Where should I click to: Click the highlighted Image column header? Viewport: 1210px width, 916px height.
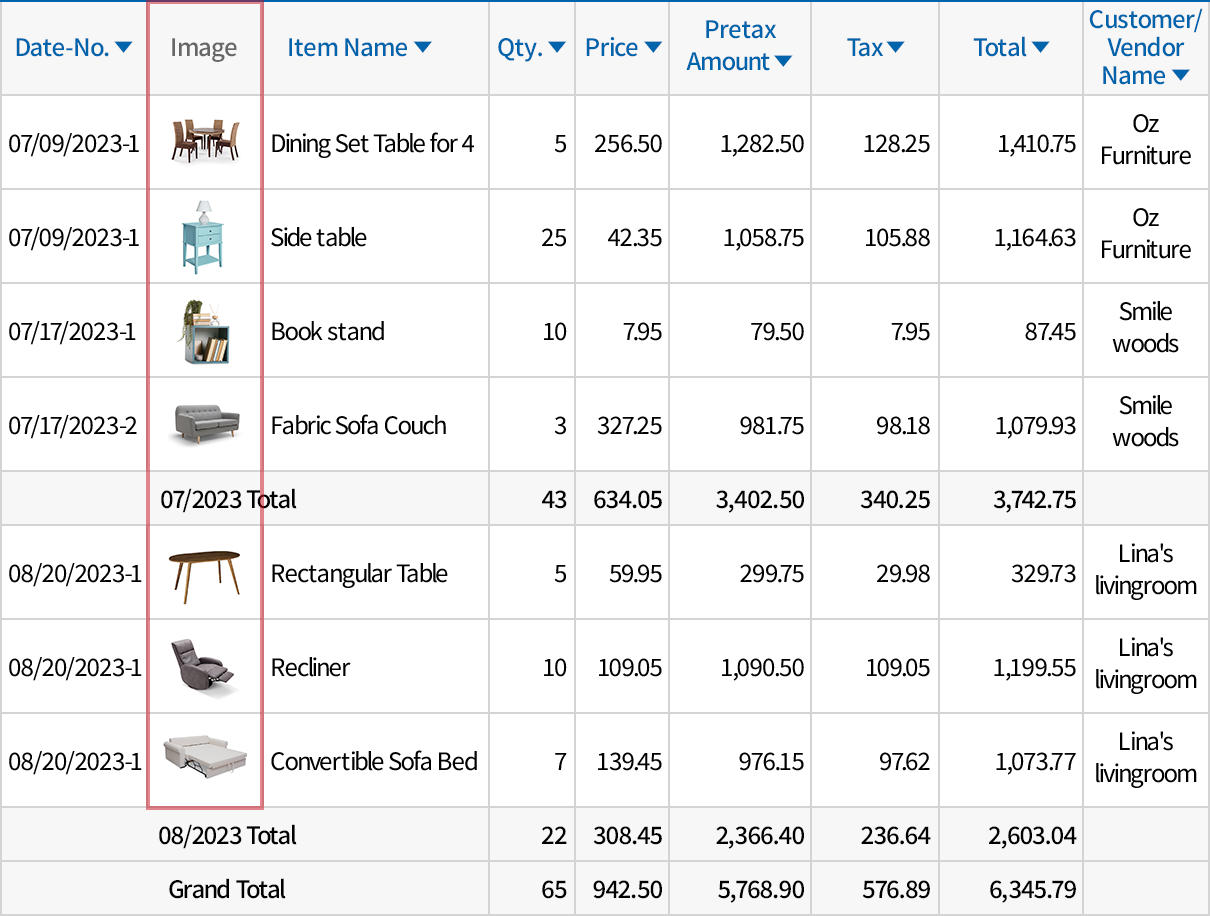204,47
